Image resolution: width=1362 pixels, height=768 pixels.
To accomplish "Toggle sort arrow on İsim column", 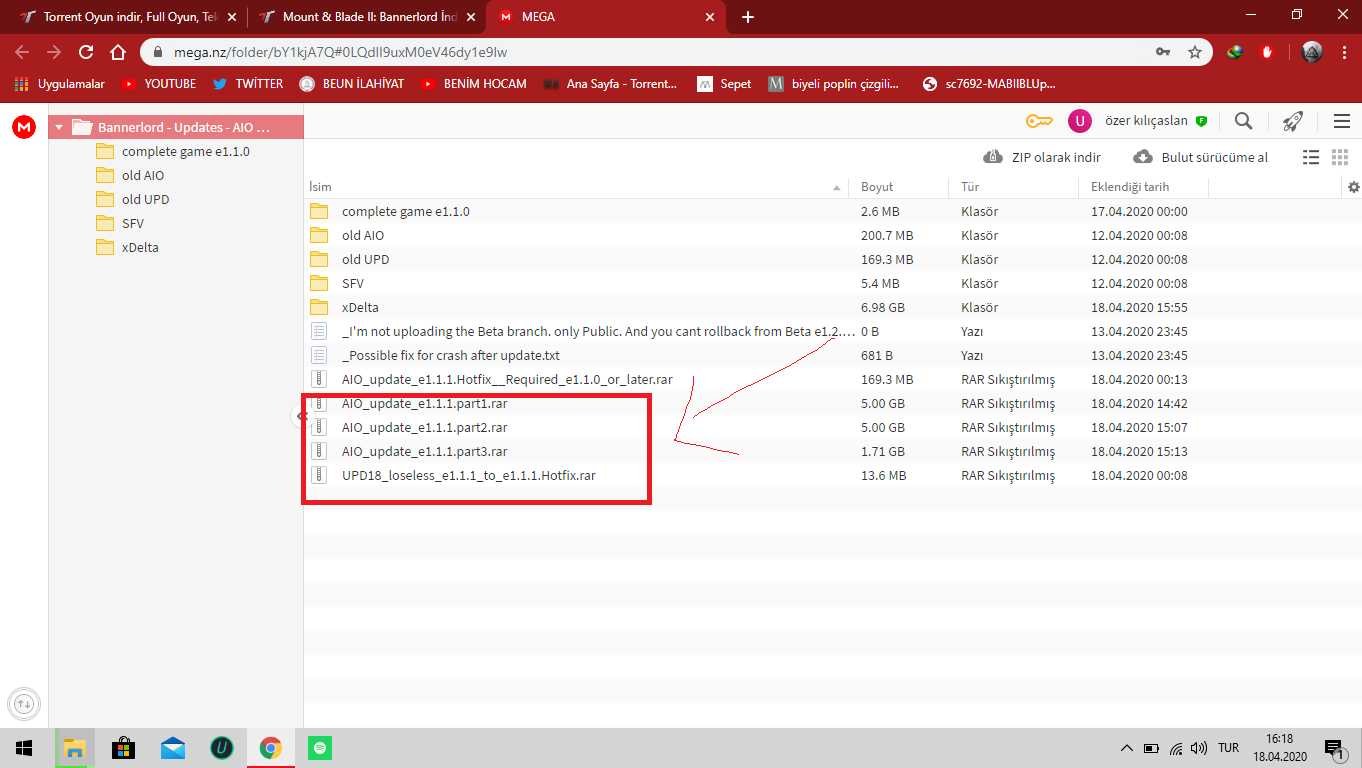I will tap(837, 188).
